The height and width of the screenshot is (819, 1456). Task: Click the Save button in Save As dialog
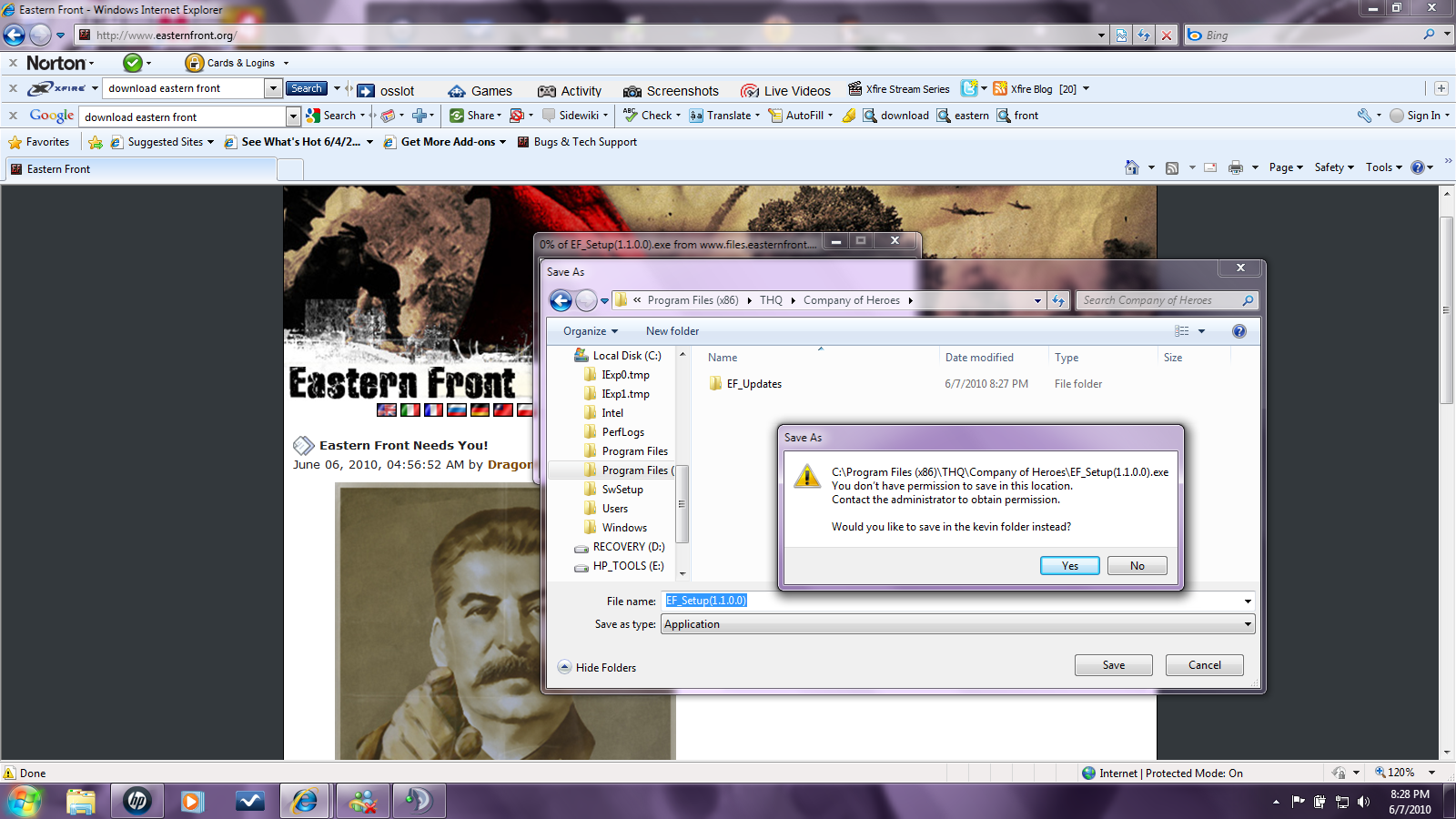(x=1113, y=665)
